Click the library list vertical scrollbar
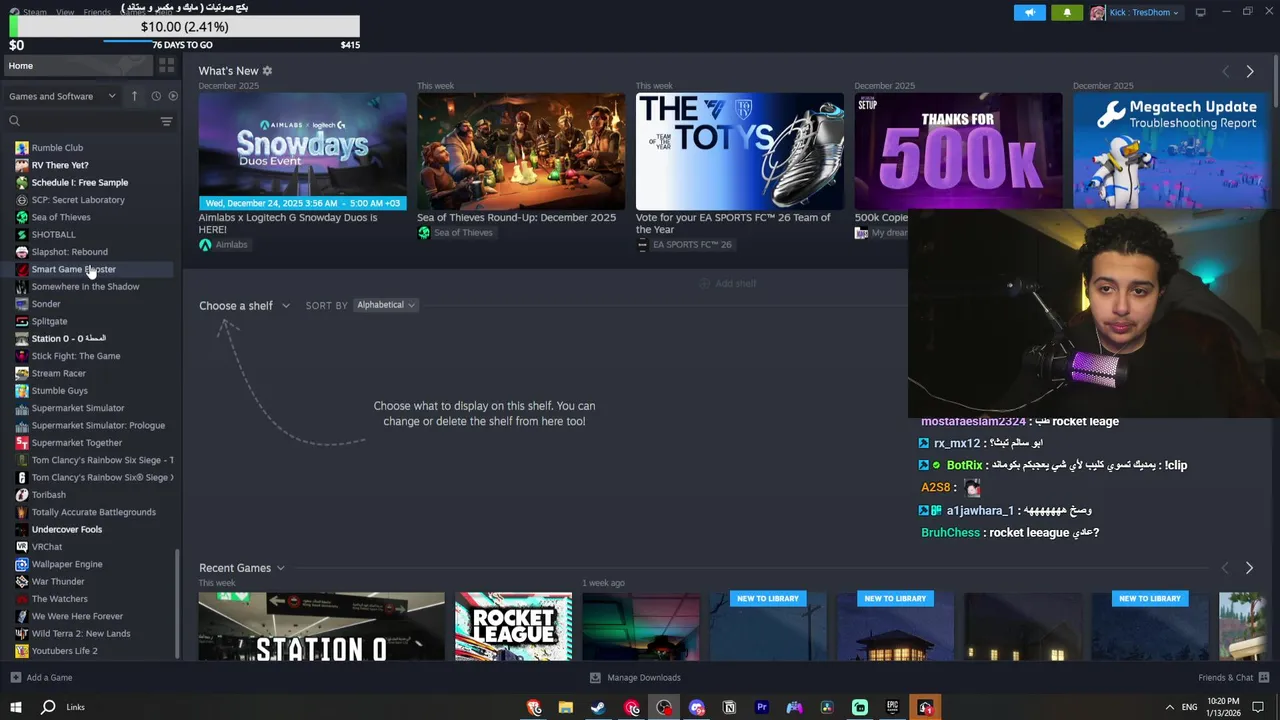This screenshot has width=1280, height=720. click(178, 603)
